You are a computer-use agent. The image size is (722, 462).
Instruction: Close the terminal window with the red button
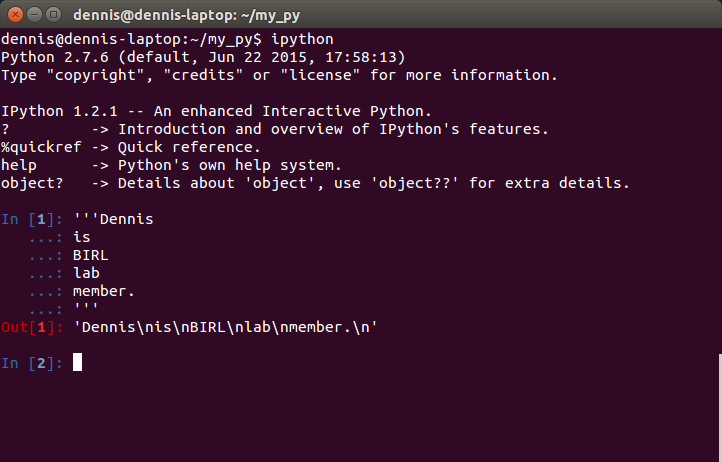tap(15, 15)
